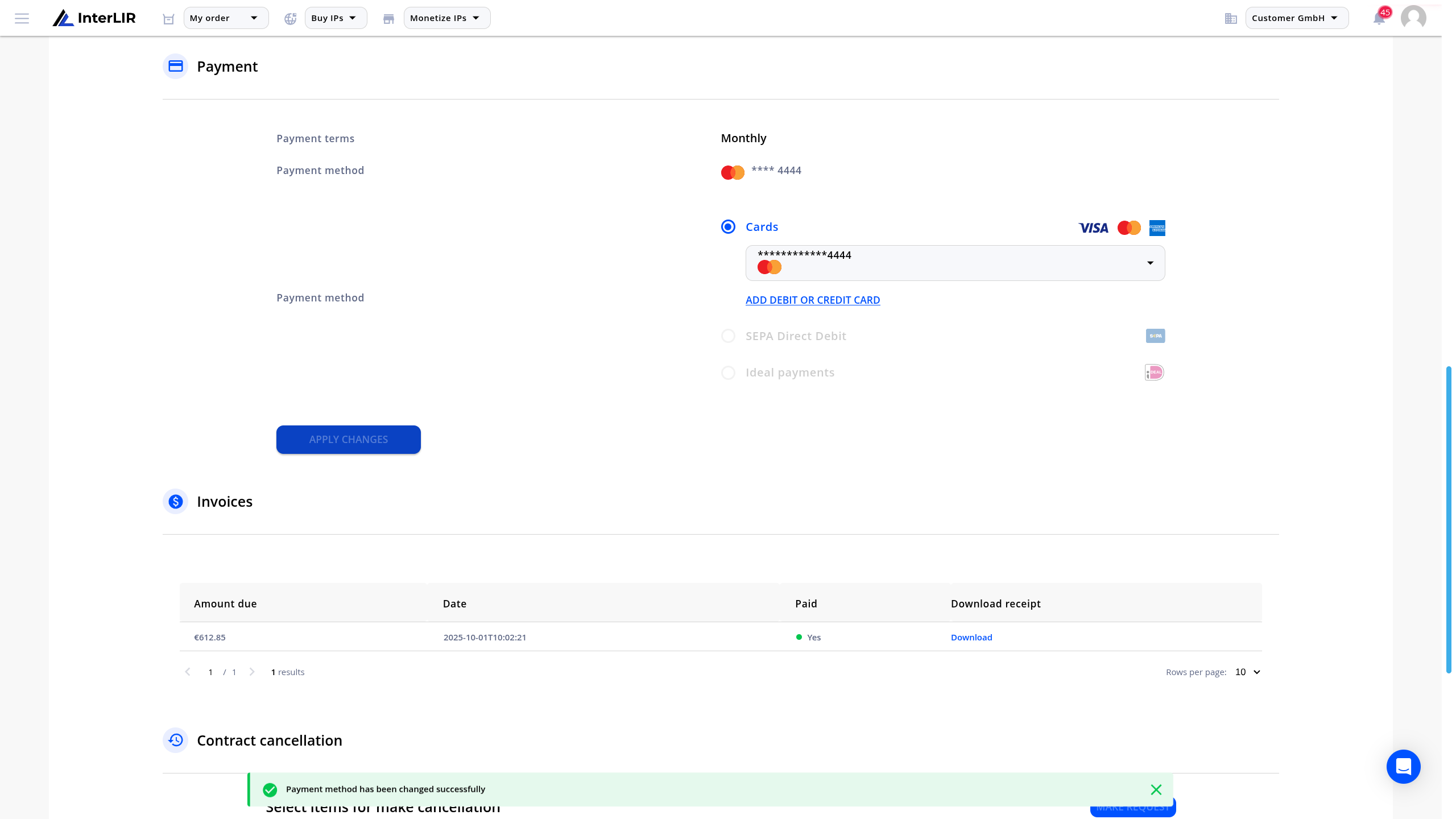This screenshot has width=1456, height=819.
Task: Go to previous invoices page
Action: tap(188, 672)
